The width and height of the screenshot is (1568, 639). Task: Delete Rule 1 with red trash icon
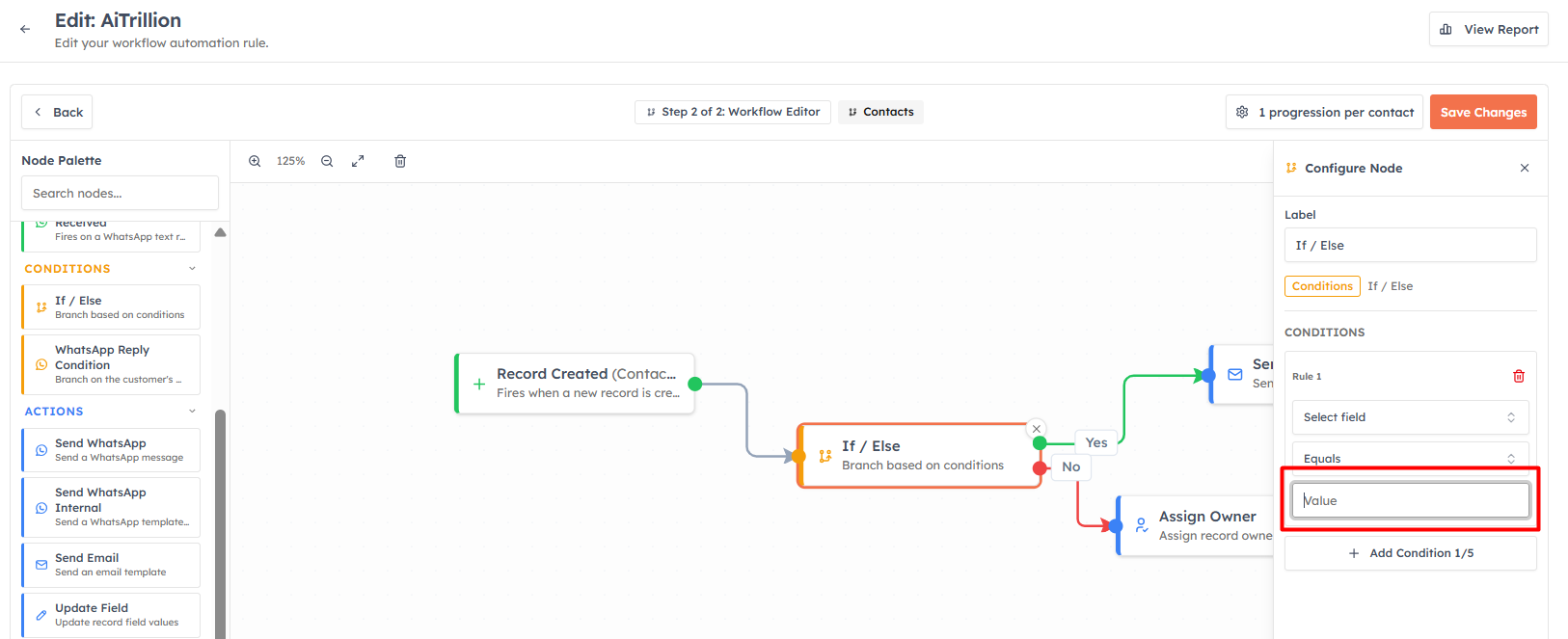[x=1519, y=376]
